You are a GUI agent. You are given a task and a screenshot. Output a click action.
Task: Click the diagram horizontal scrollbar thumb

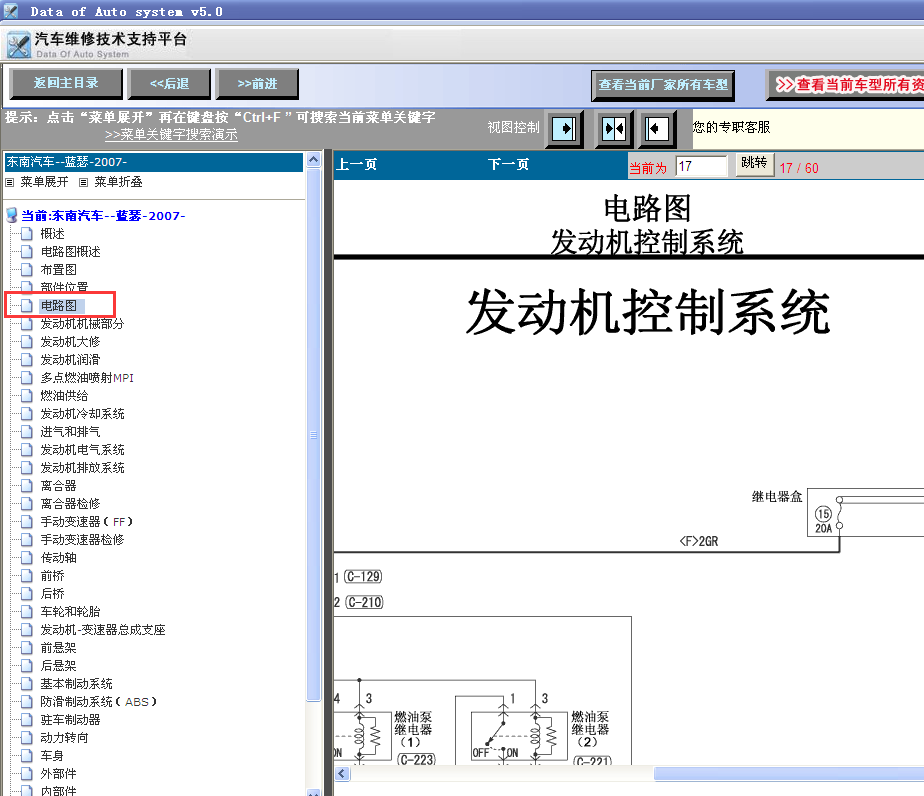789,774
